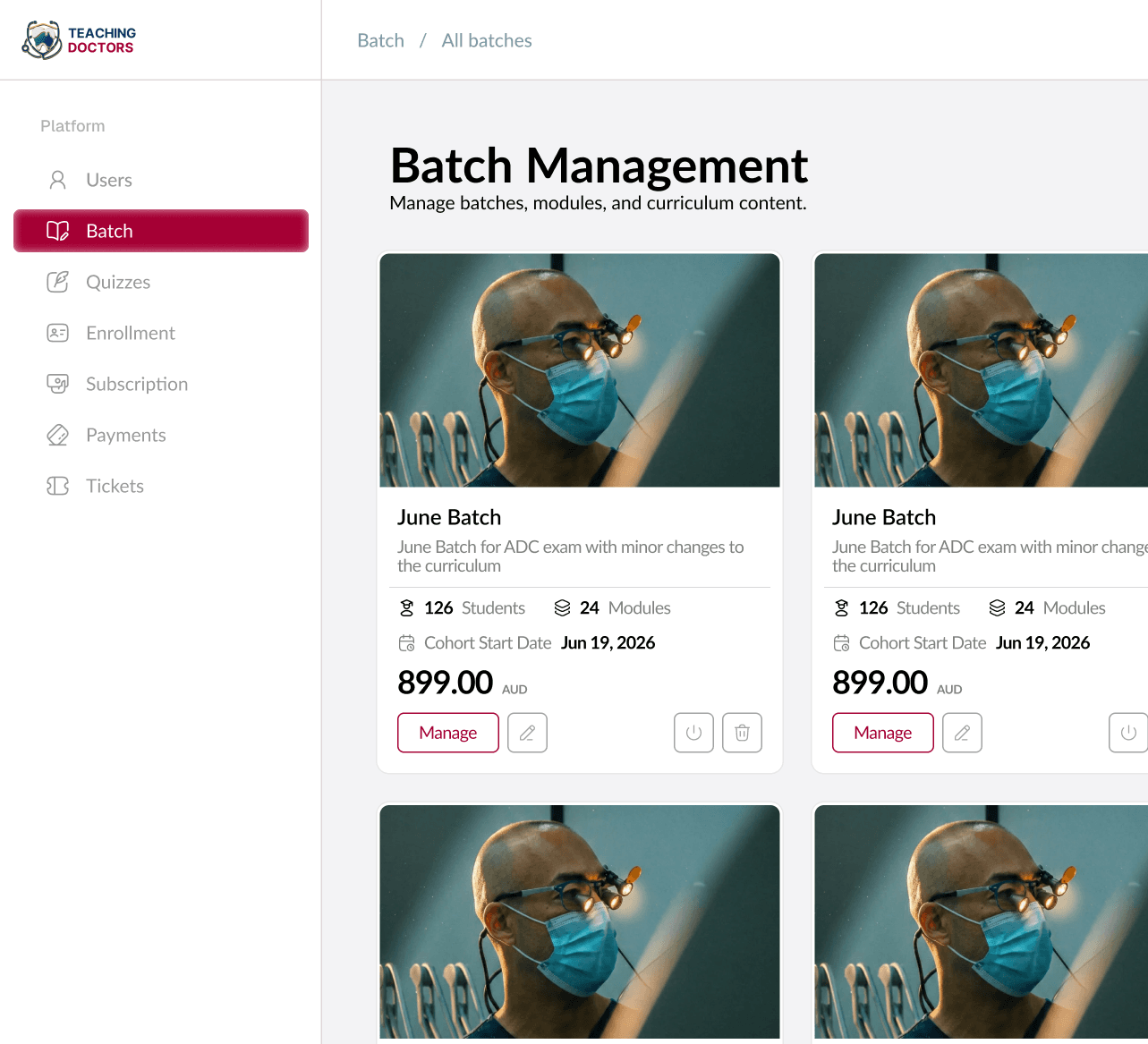This screenshot has width=1148, height=1044.
Task: Click "24 Modules" on the top-right card
Action: click(x=1060, y=608)
